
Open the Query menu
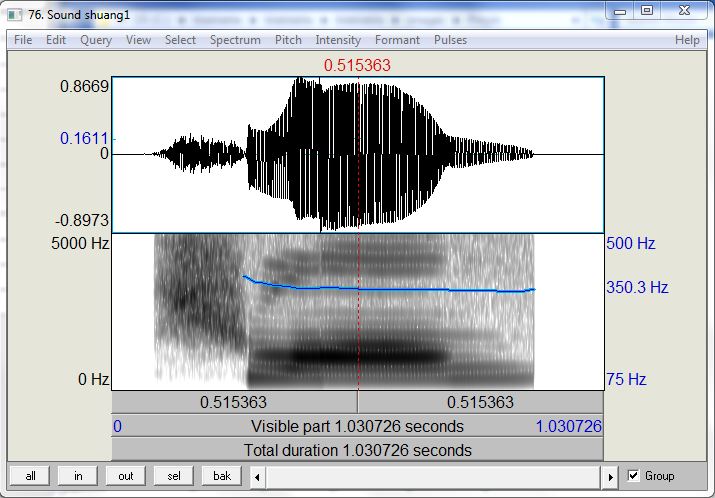[96, 40]
